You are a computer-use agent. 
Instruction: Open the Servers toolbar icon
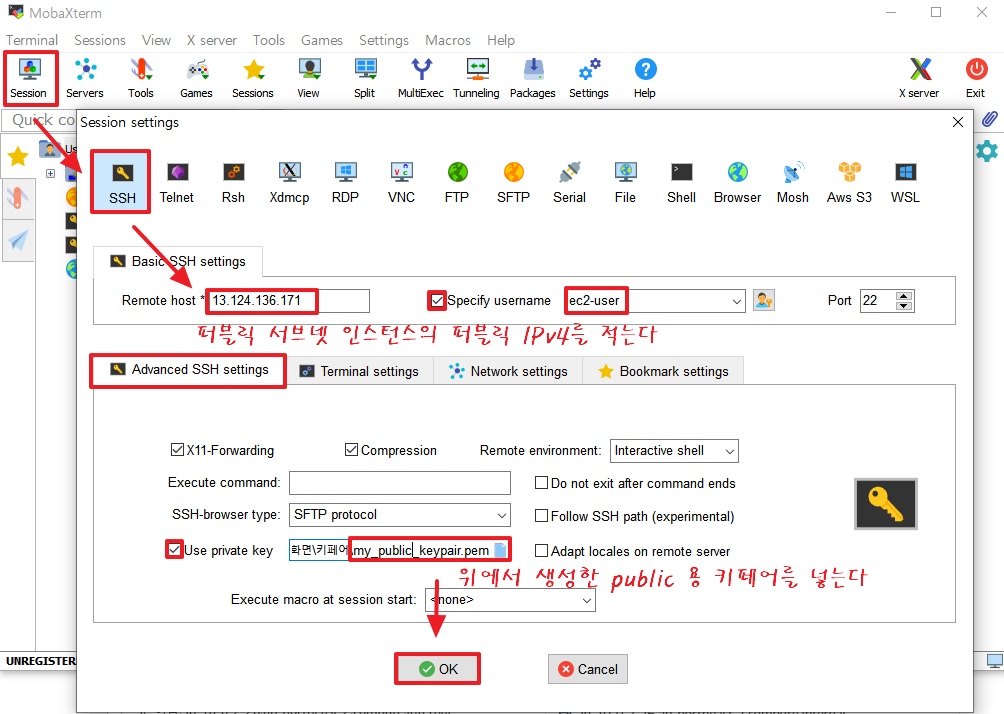[85, 79]
